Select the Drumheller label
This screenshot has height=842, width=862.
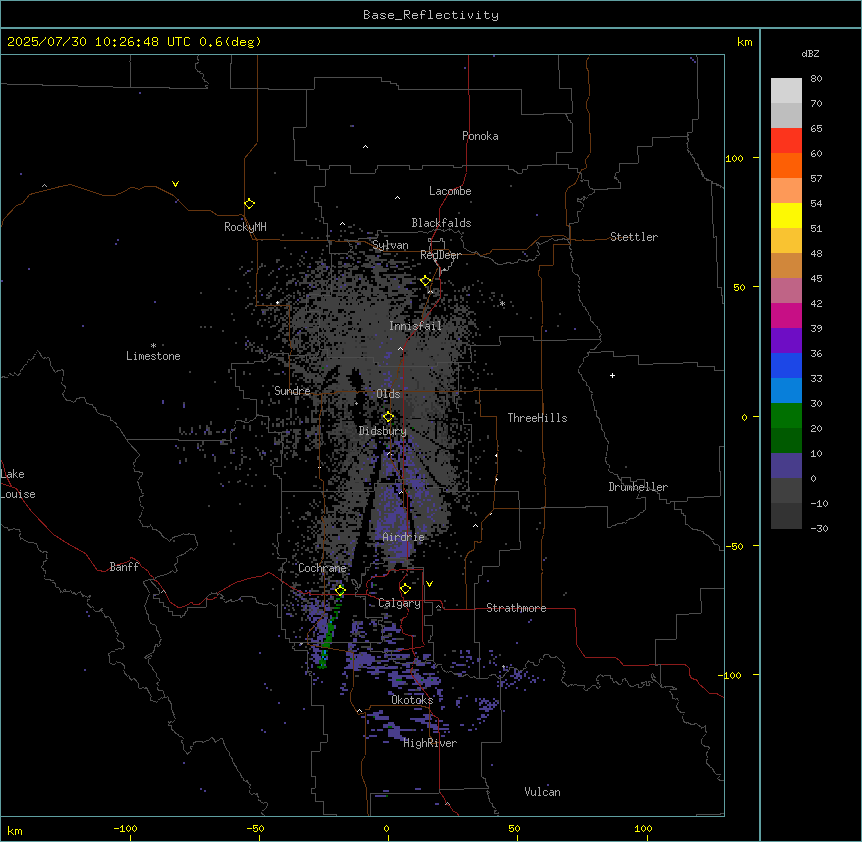tap(638, 487)
